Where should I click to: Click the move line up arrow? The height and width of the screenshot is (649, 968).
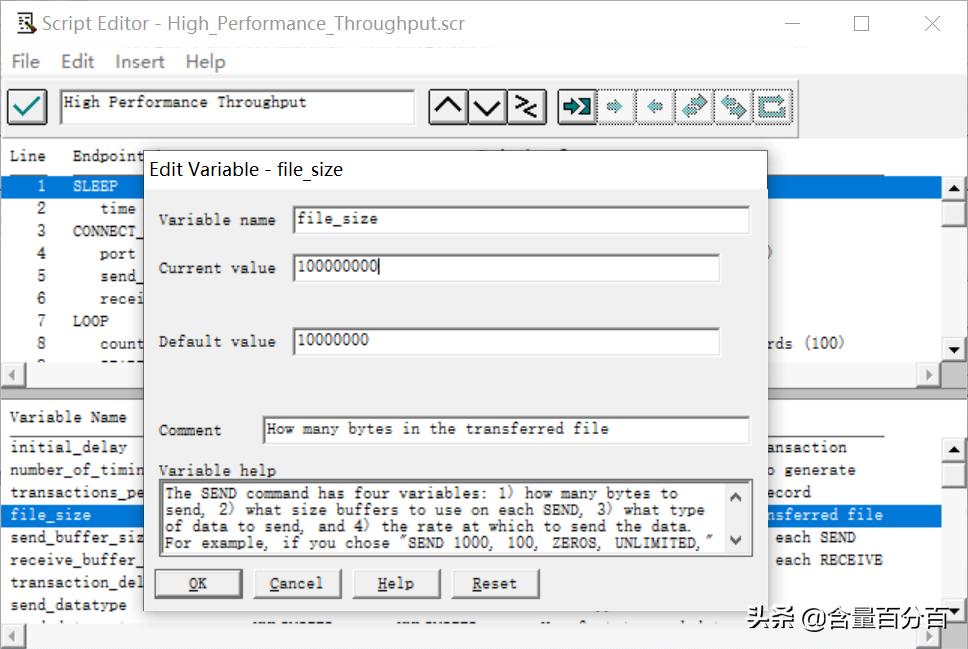[x=448, y=107]
